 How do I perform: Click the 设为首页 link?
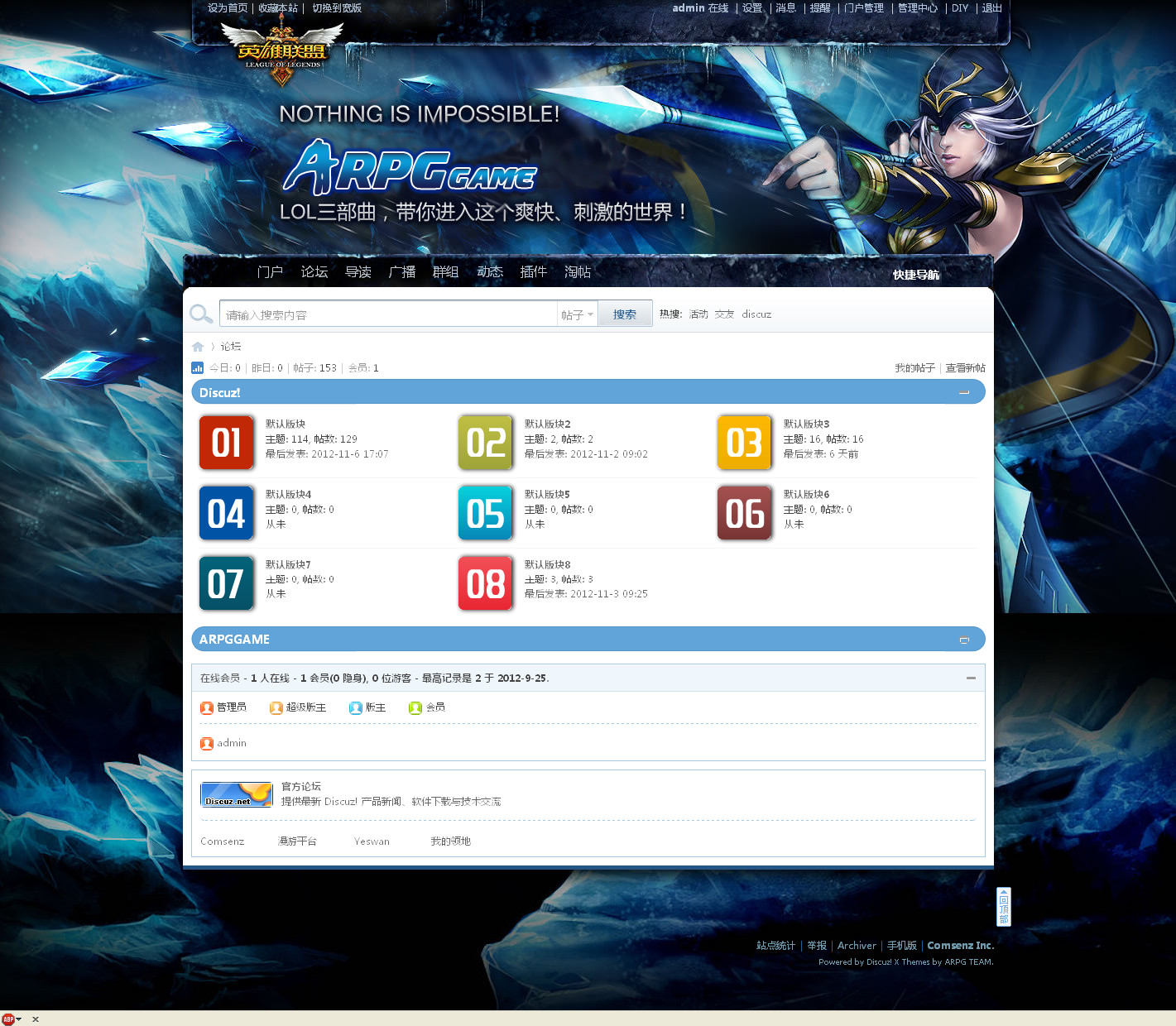click(x=228, y=8)
